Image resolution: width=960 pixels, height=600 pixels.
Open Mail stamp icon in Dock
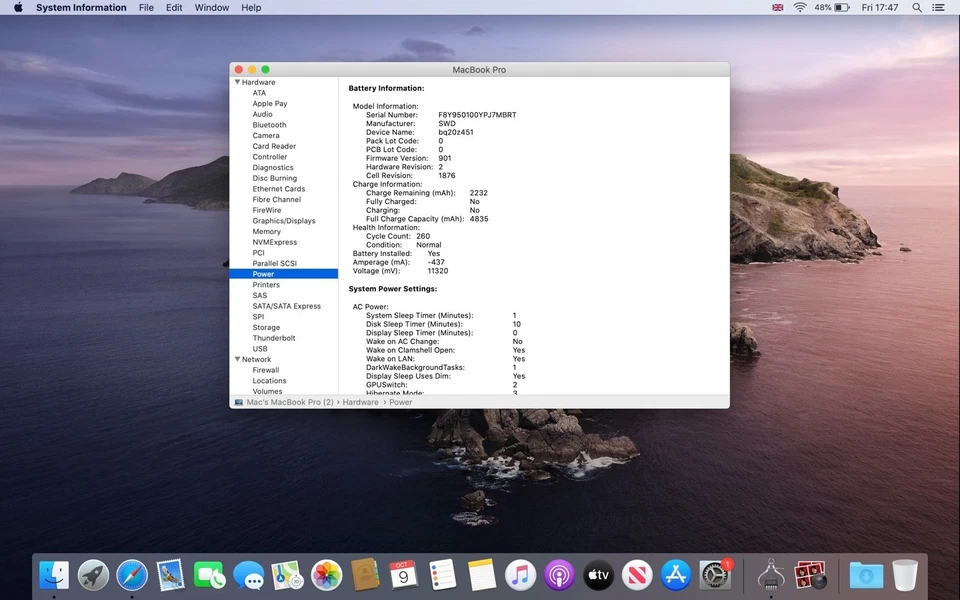click(x=170, y=576)
